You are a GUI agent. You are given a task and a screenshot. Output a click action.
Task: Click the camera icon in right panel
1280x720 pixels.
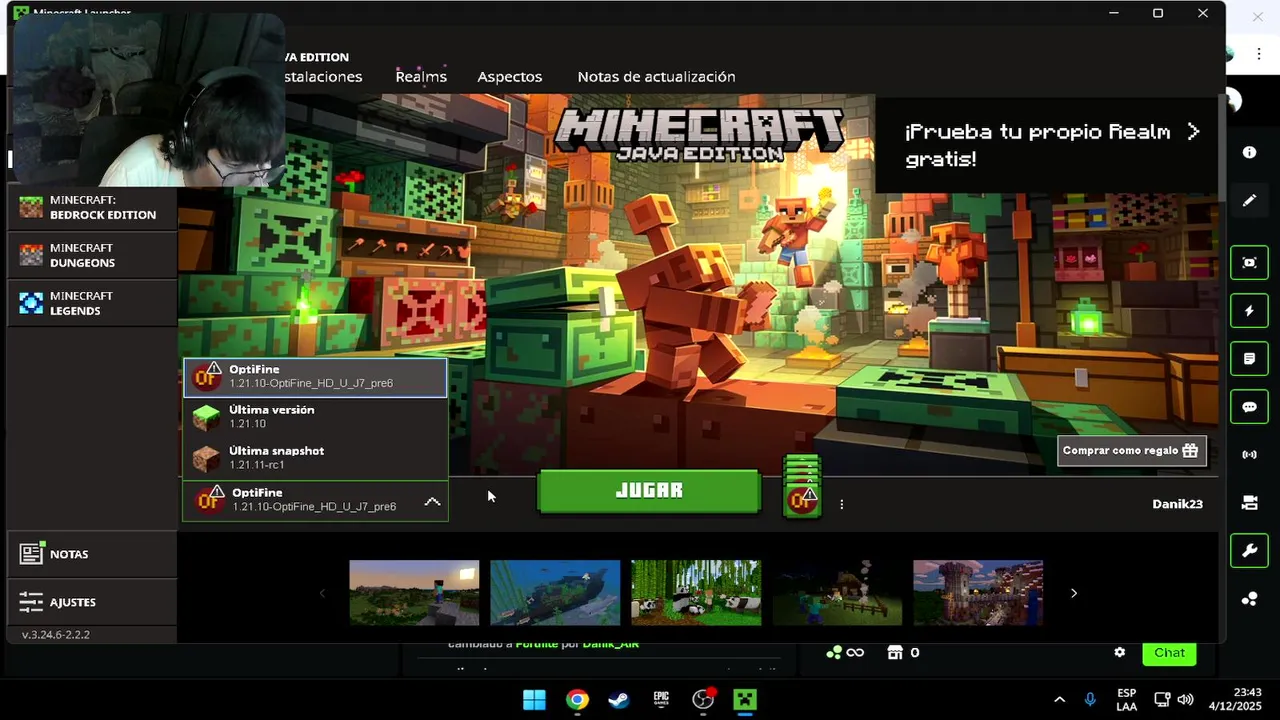[x=1249, y=503]
